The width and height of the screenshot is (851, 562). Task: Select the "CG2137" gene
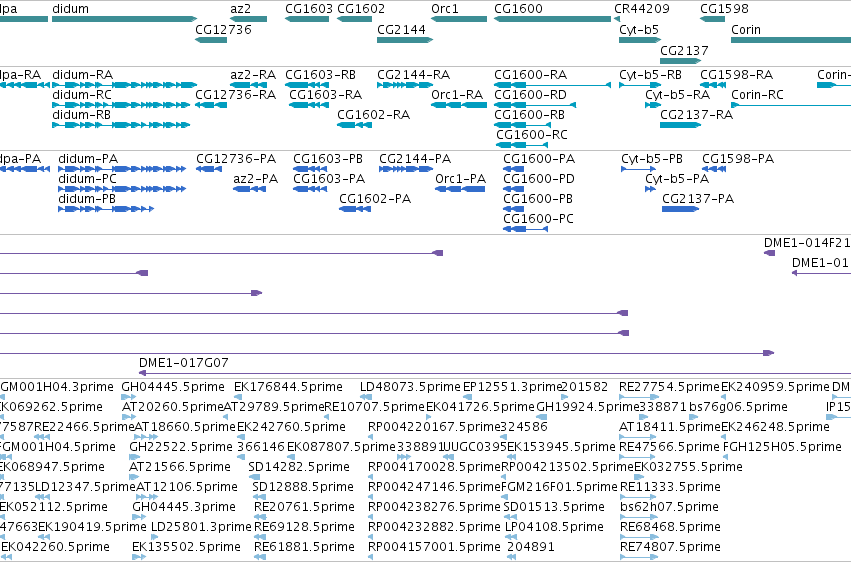click(x=681, y=61)
